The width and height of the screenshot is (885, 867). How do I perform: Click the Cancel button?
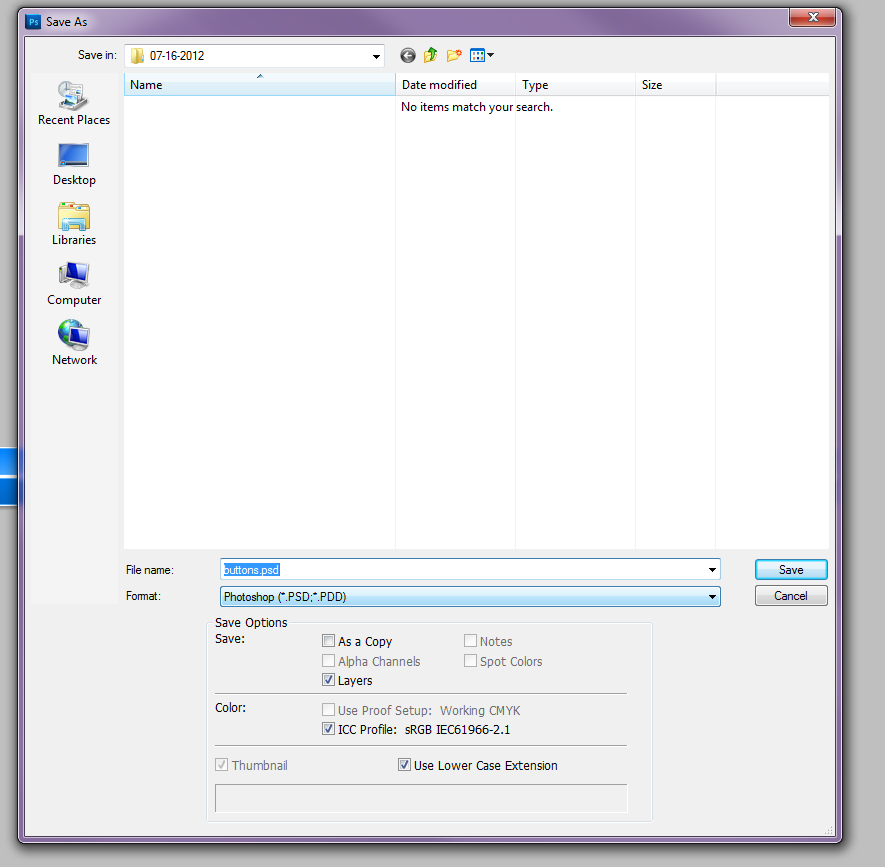coord(791,595)
